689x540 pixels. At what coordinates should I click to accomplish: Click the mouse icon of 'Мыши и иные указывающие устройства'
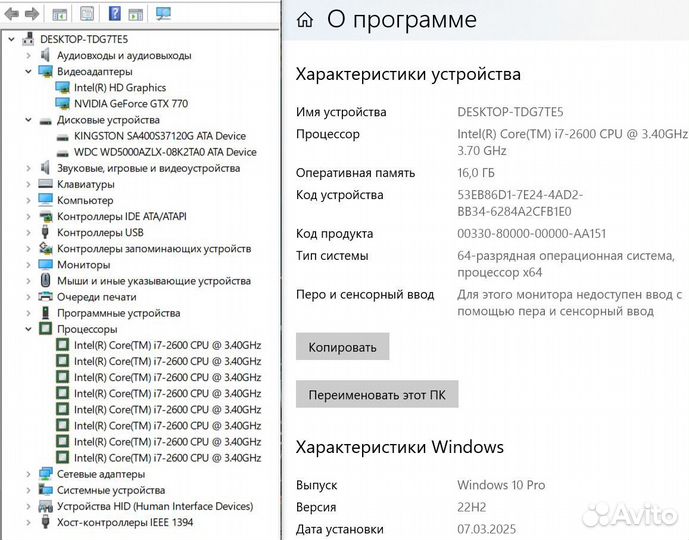click(x=45, y=280)
